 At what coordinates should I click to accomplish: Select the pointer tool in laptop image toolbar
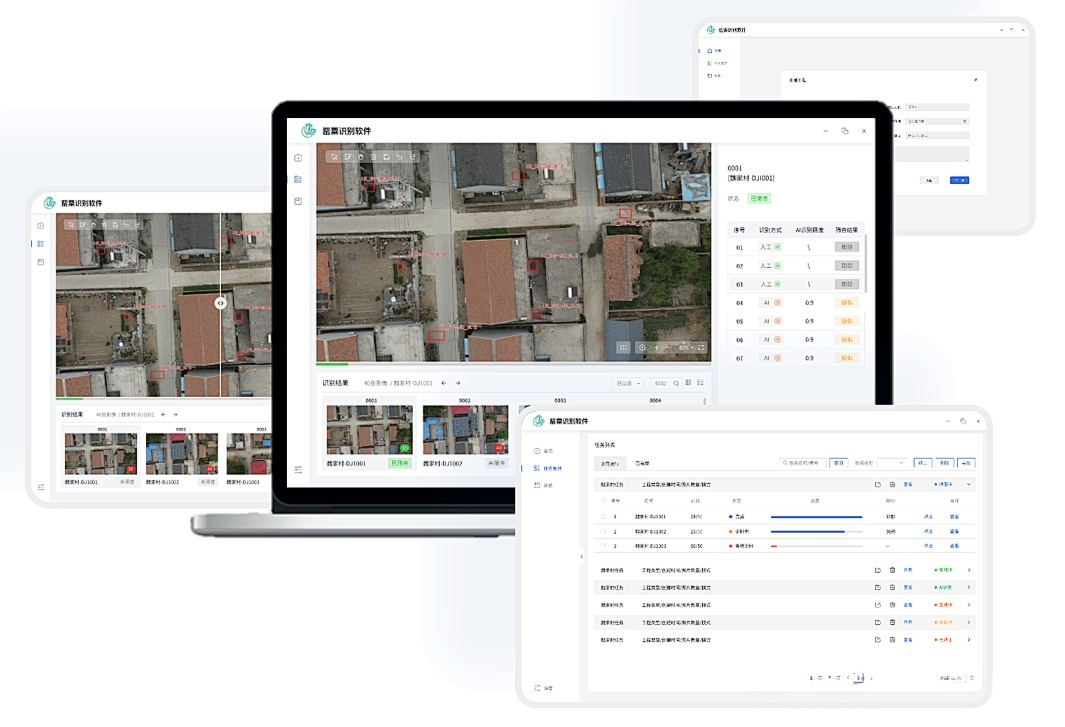[x=334, y=157]
